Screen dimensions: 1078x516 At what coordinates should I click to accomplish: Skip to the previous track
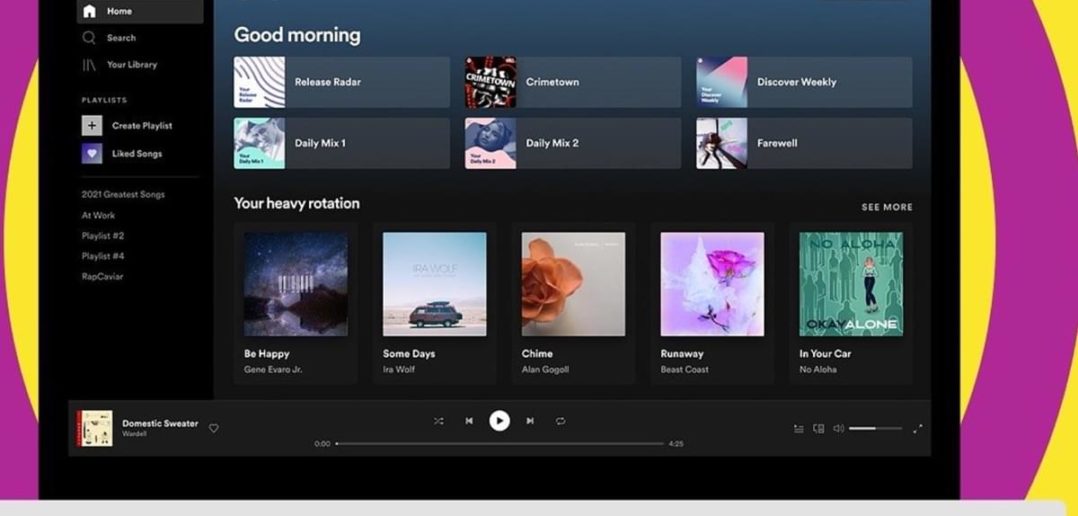click(x=469, y=421)
